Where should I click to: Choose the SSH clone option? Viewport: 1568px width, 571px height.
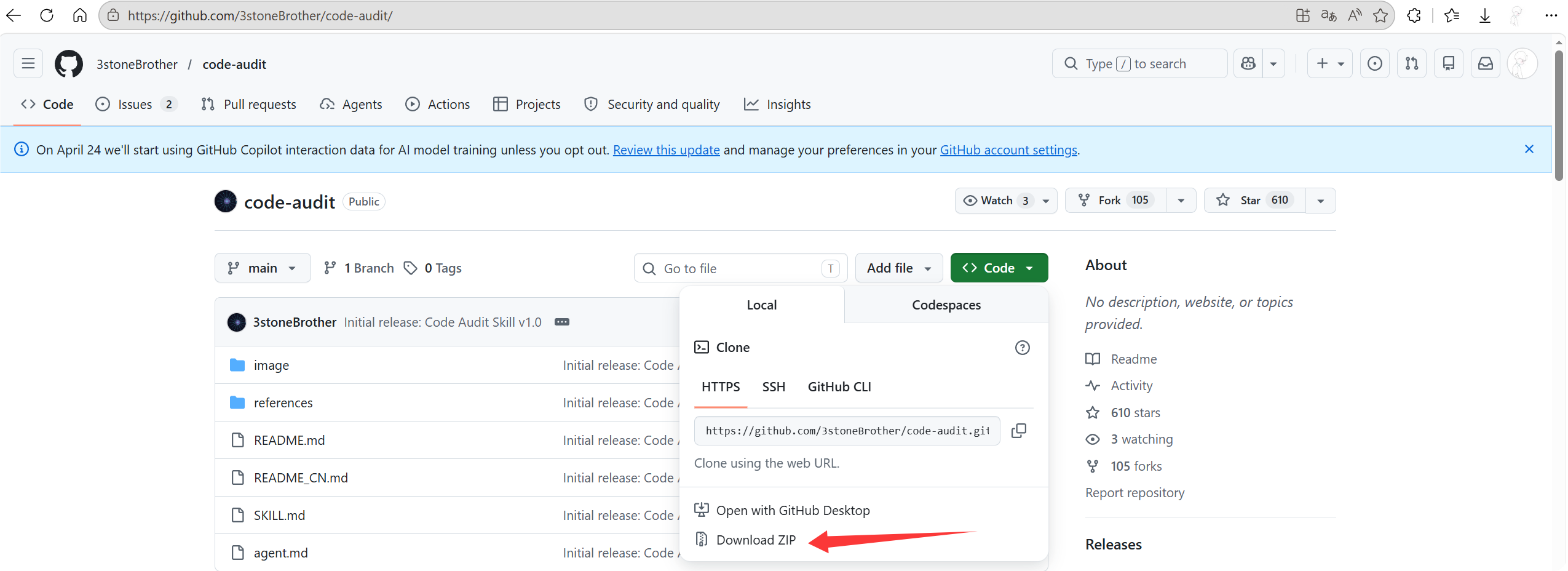pos(774,387)
